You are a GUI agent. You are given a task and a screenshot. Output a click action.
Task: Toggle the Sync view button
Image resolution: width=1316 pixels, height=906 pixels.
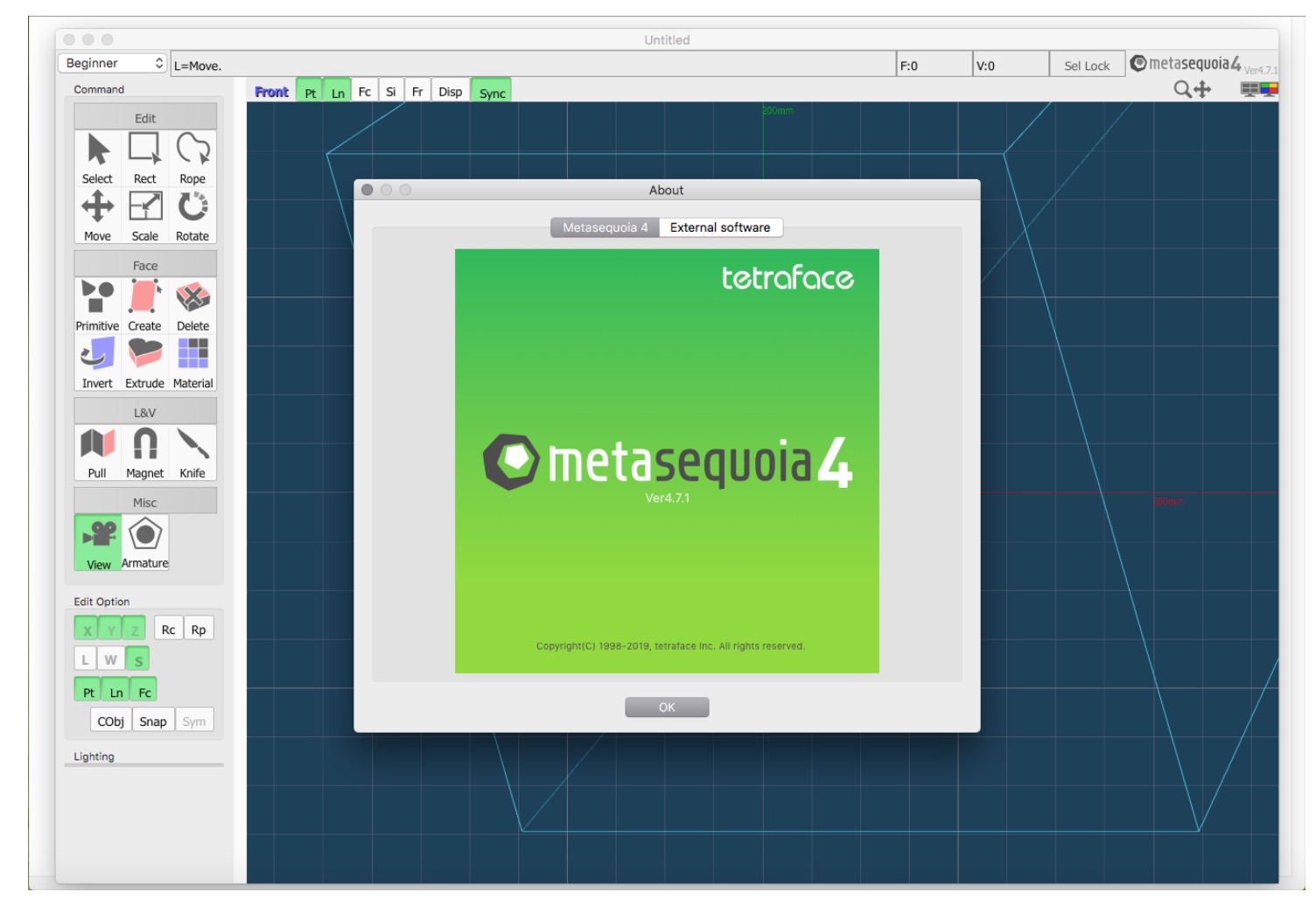[x=492, y=92]
